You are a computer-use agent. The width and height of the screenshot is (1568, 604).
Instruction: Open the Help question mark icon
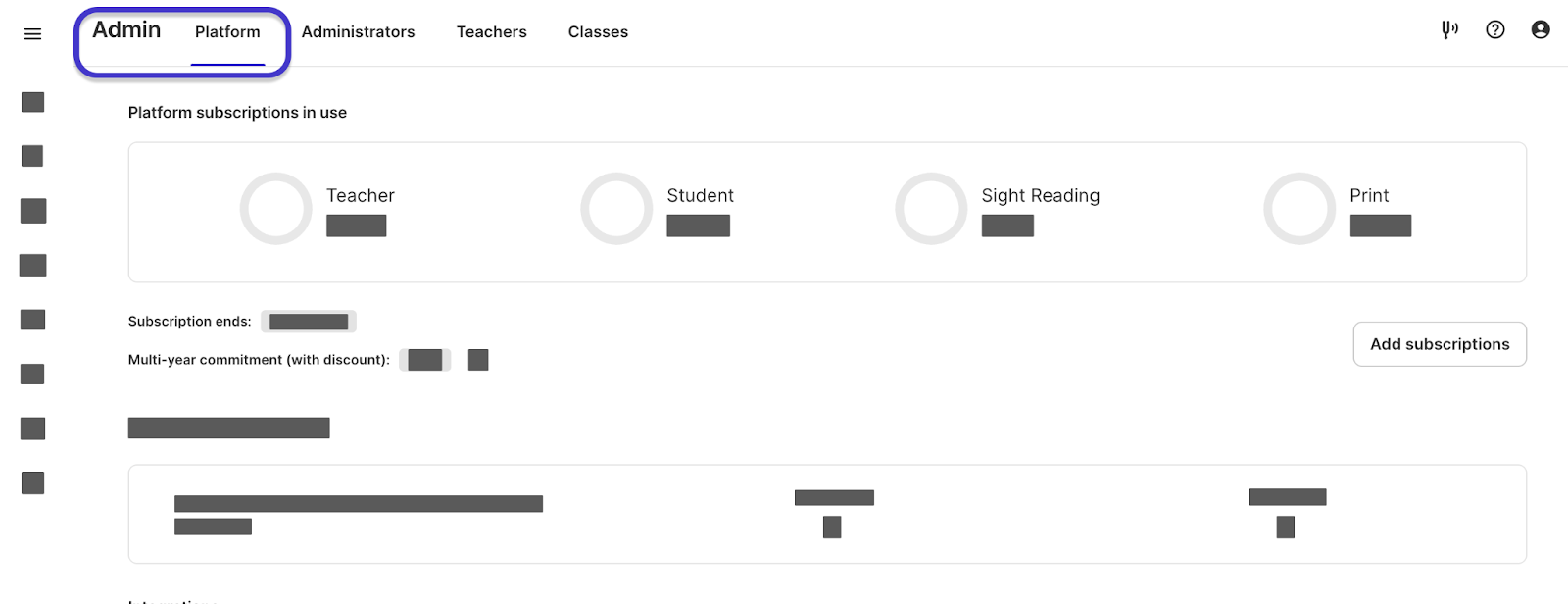1495,30
